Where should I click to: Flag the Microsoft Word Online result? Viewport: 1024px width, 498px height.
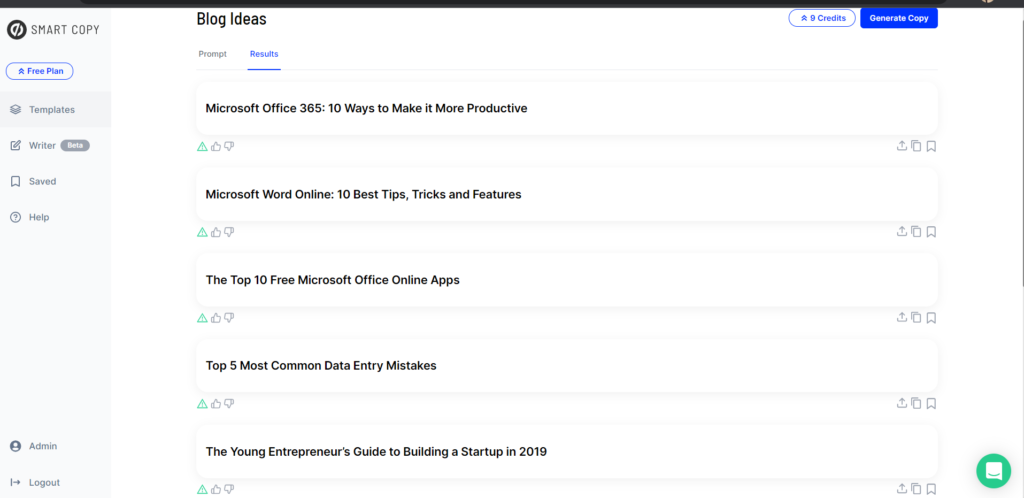tap(202, 232)
